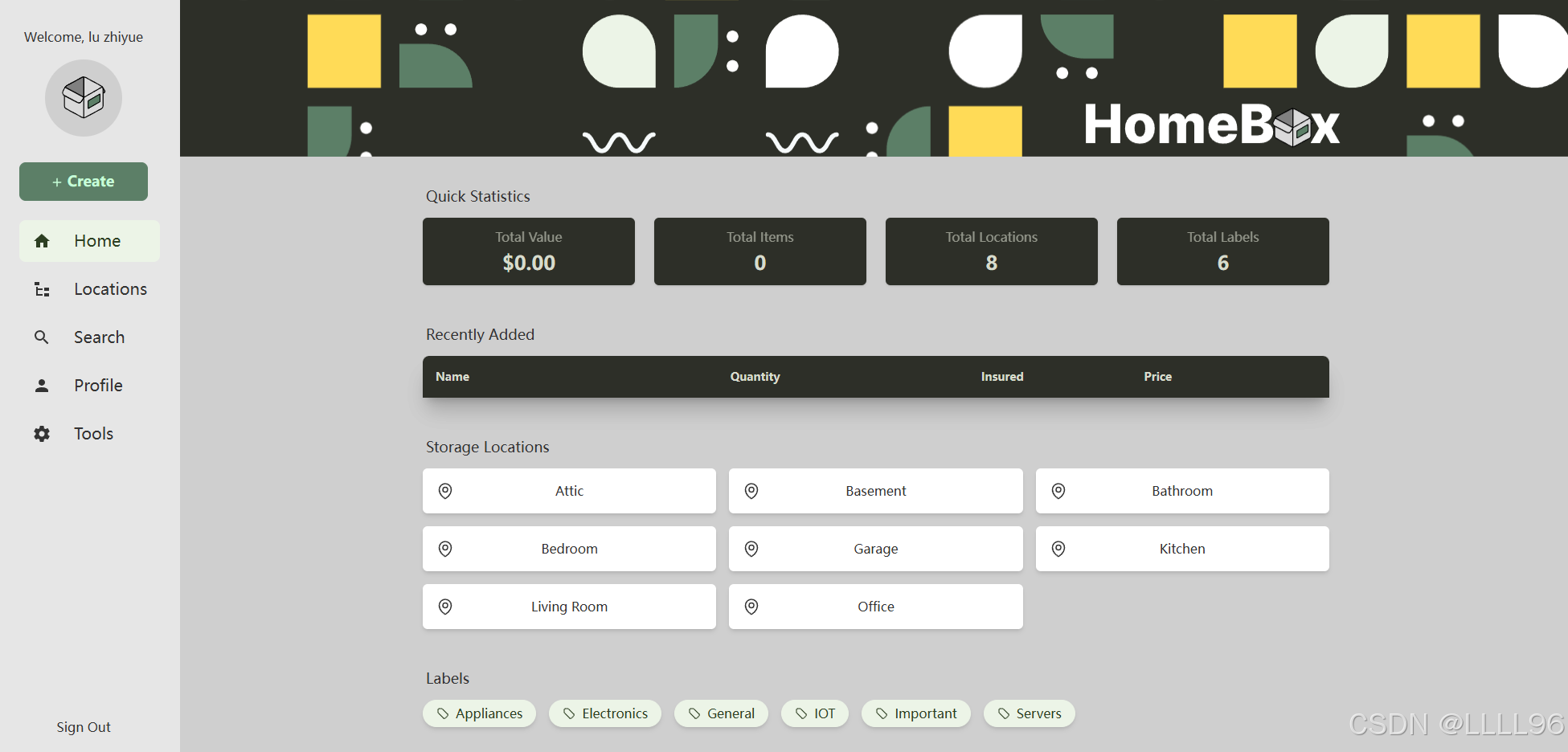Viewport: 1568px width, 752px height.
Task: Click the Home house icon in sidebar
Action: (x=42, y=241)
